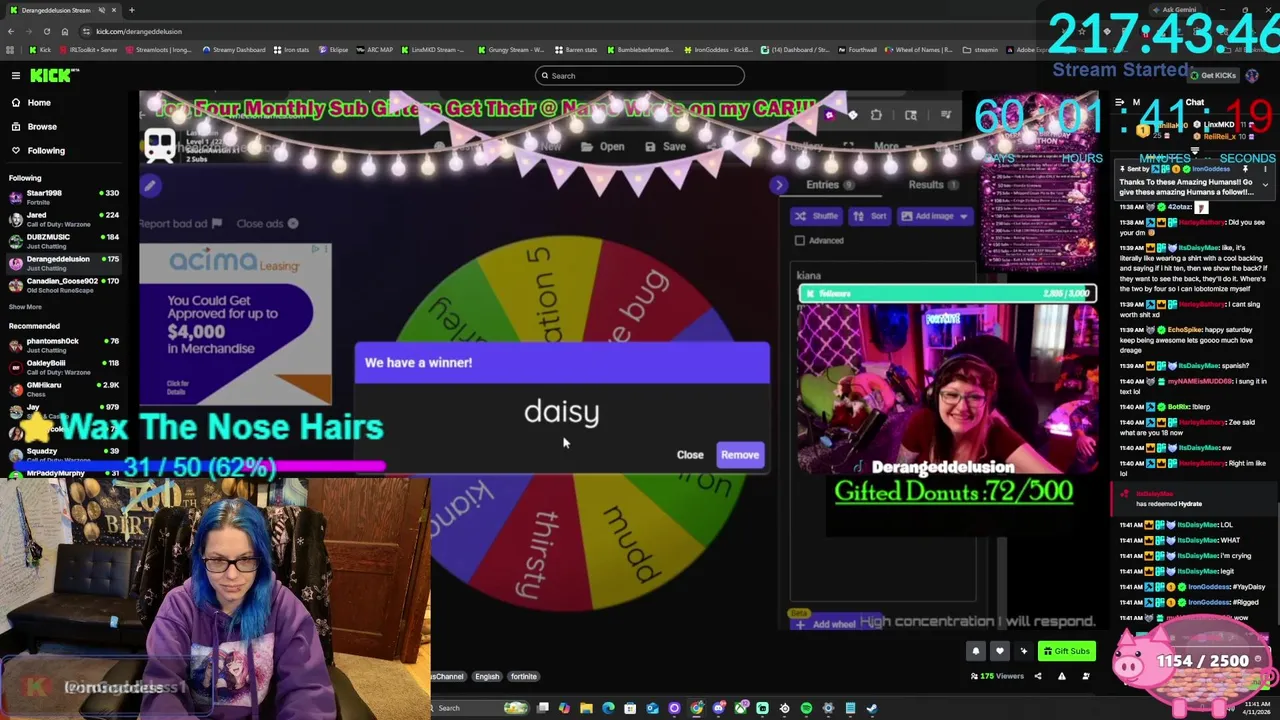Click the fortnite tag
Screen dimensions: 1280x720
pyautogui.click(x=524, y=677)
